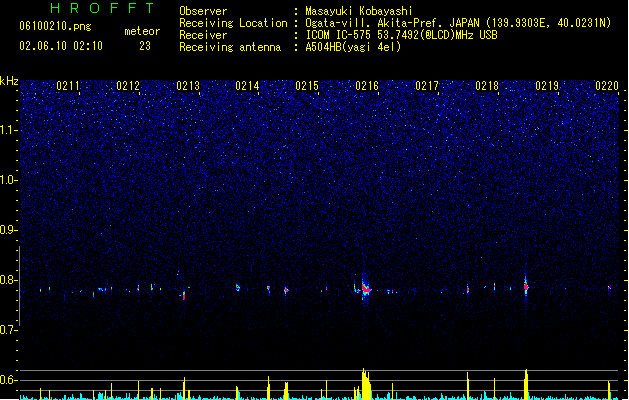Click the Receiver label
This screenshot has height=400, width=629.
click(203, 35)
